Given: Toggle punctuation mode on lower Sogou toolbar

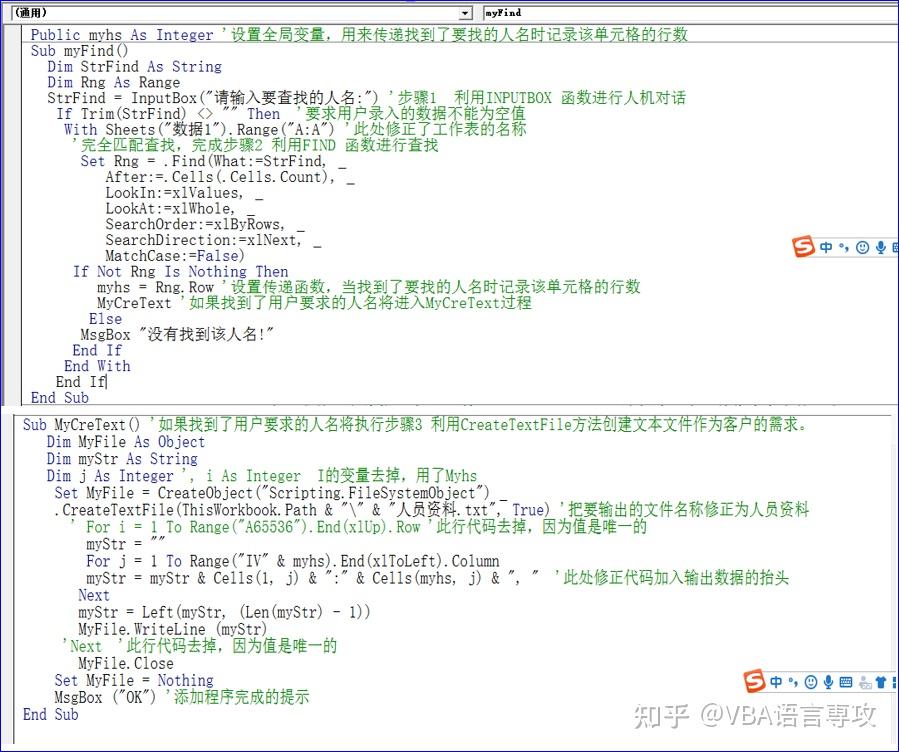Looking at the screenshot, I should (793, 682).
